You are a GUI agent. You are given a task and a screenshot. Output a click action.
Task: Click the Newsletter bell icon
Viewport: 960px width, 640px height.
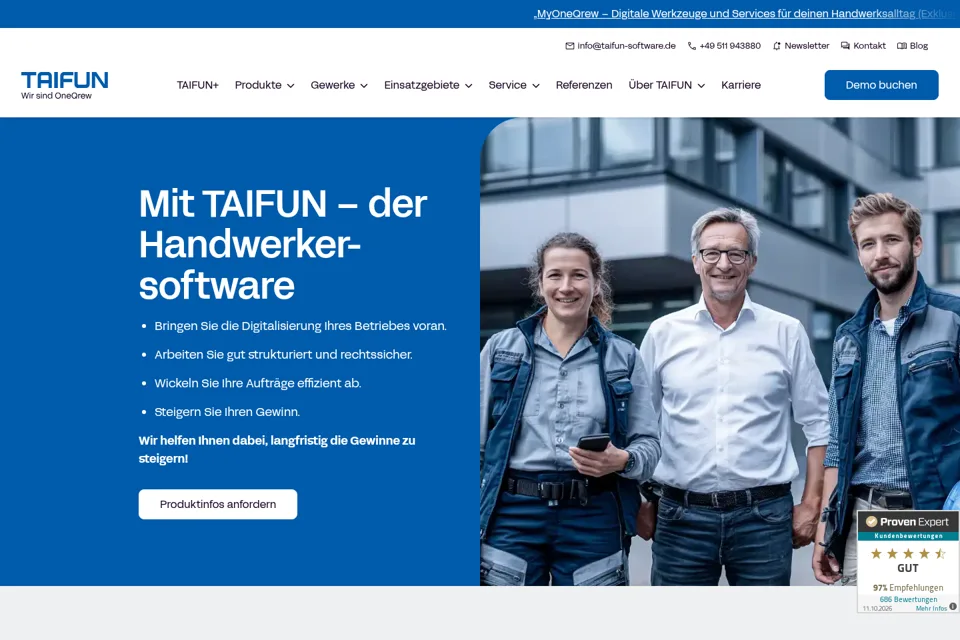tap(777, 46)
